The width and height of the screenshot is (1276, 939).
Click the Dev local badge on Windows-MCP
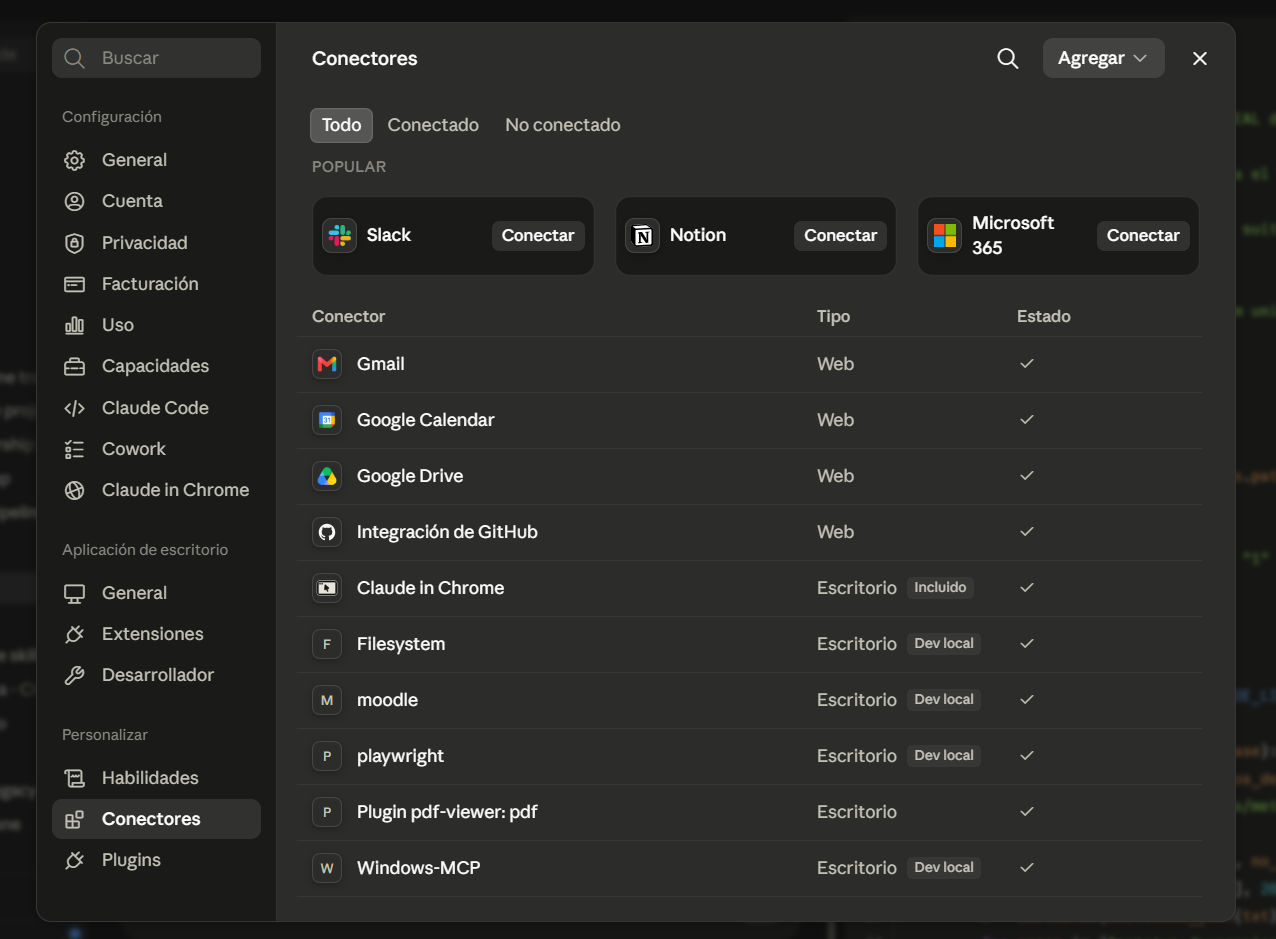944,868
